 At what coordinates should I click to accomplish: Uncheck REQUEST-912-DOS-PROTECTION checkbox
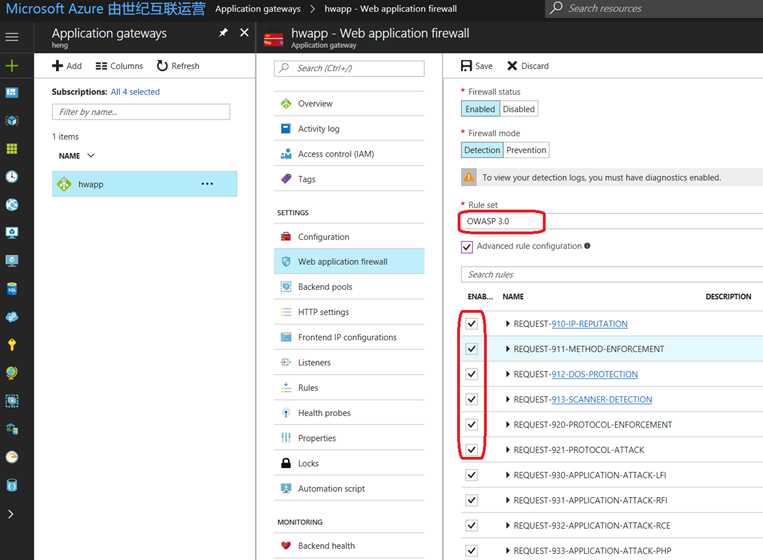(472, 374)
